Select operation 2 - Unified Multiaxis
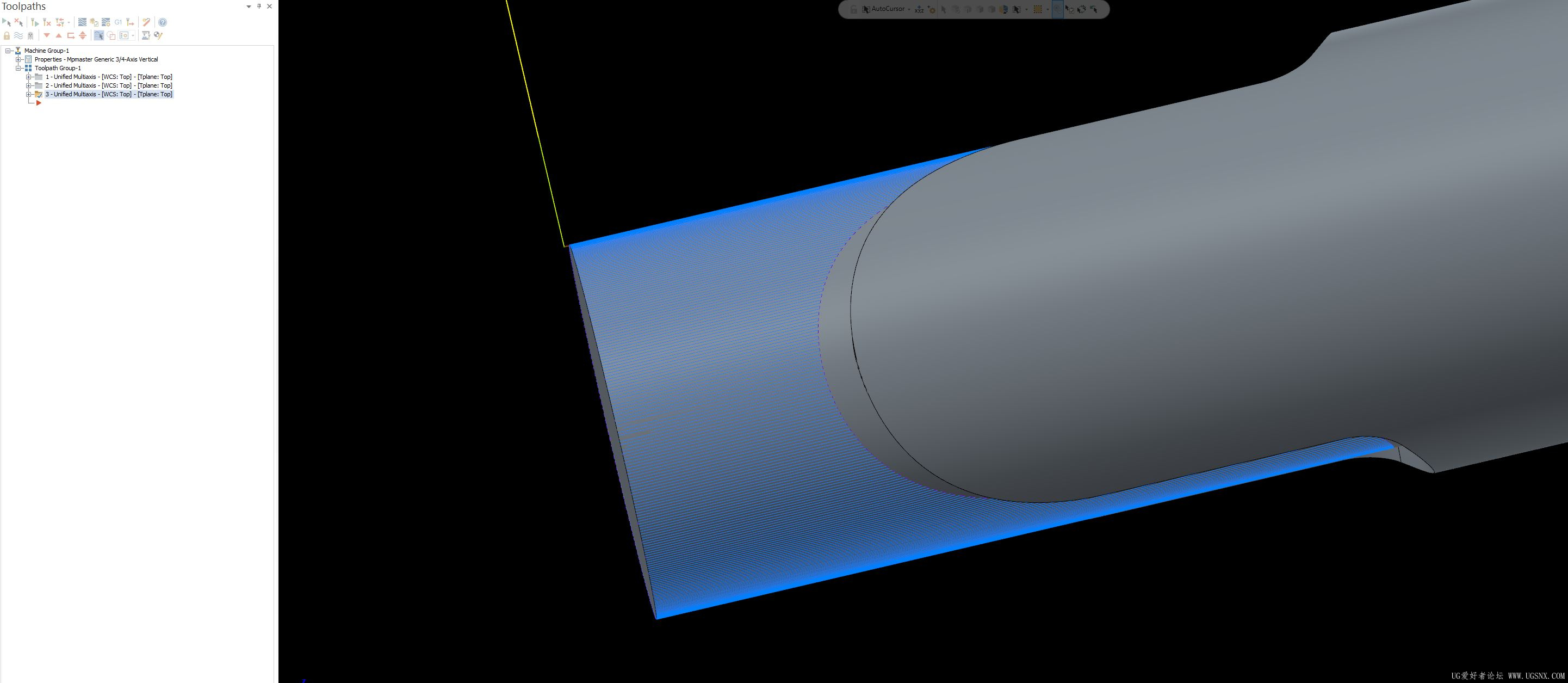The image size is (1568, 683). click(109, 85)
